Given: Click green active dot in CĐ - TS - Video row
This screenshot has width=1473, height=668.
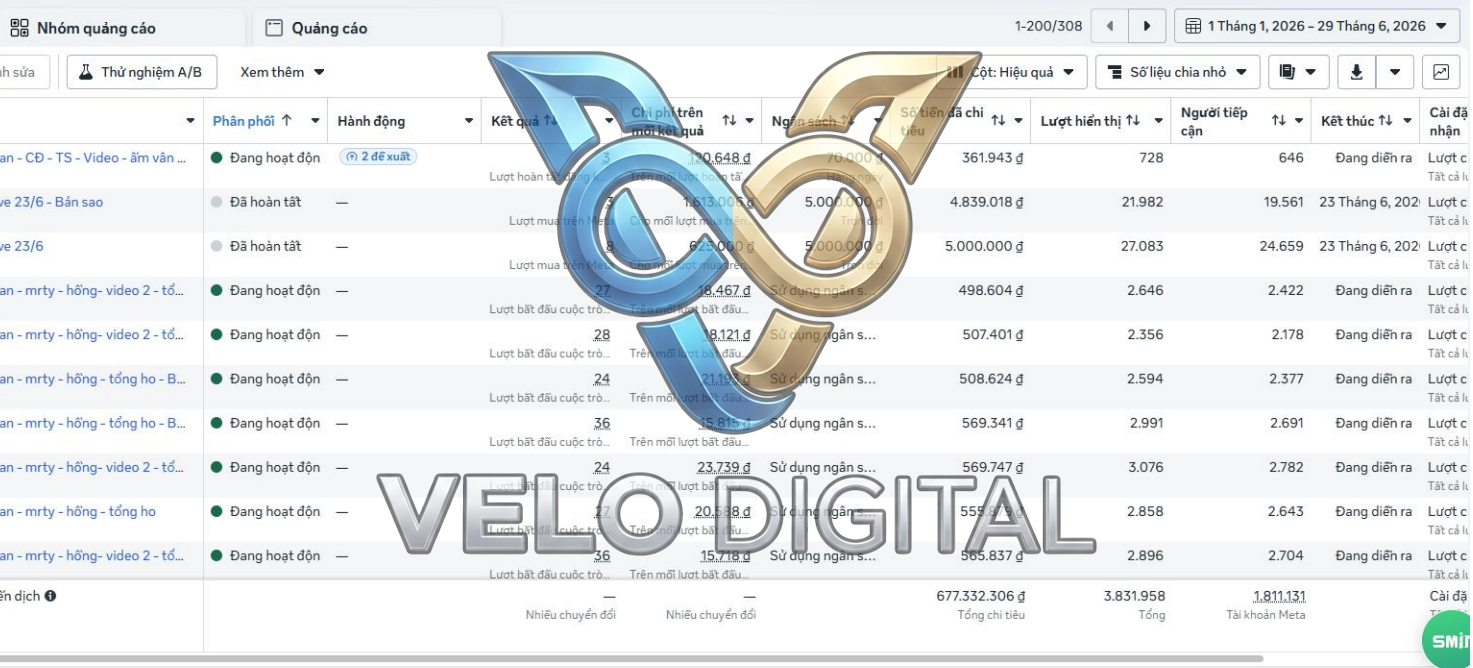Looking at the screenshot, I should [x=216, y=158].
